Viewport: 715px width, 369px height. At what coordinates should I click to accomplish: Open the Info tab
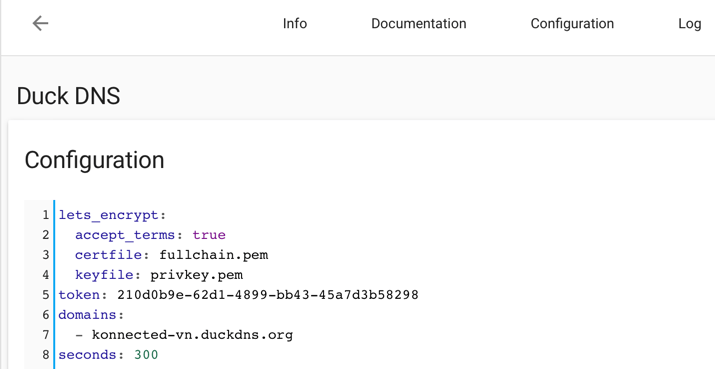point(295,24)
